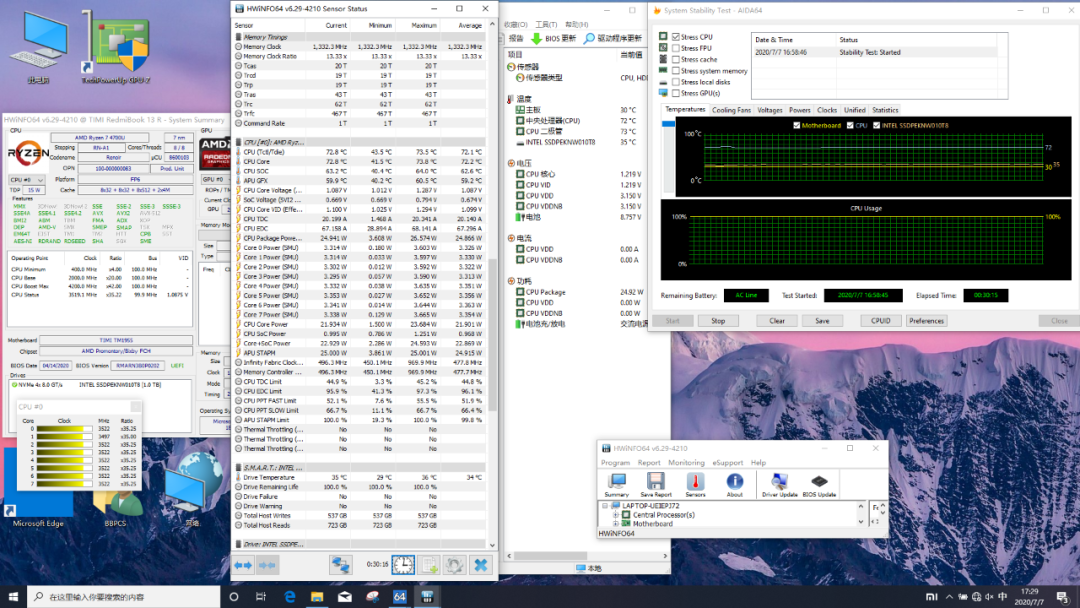Uncheck the Stress CPU checkbox

pos(676,37)
